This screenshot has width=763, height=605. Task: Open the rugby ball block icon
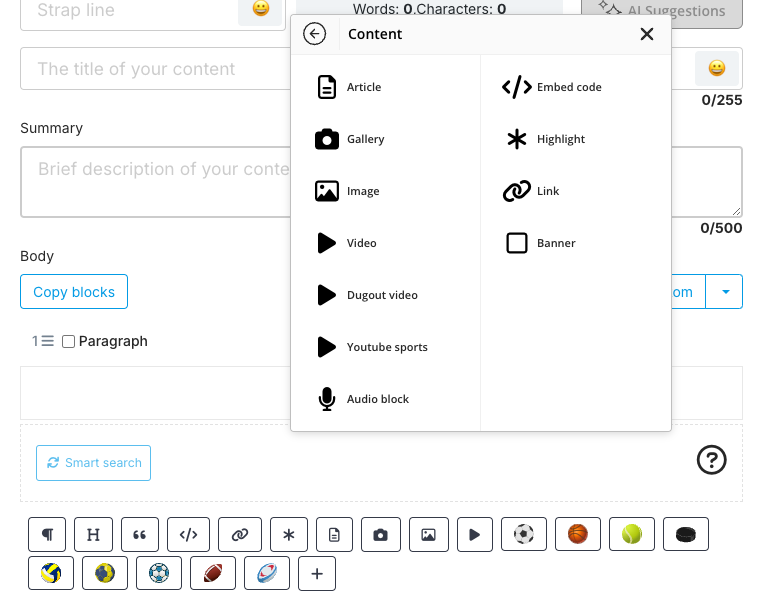[x=267, y=573]
